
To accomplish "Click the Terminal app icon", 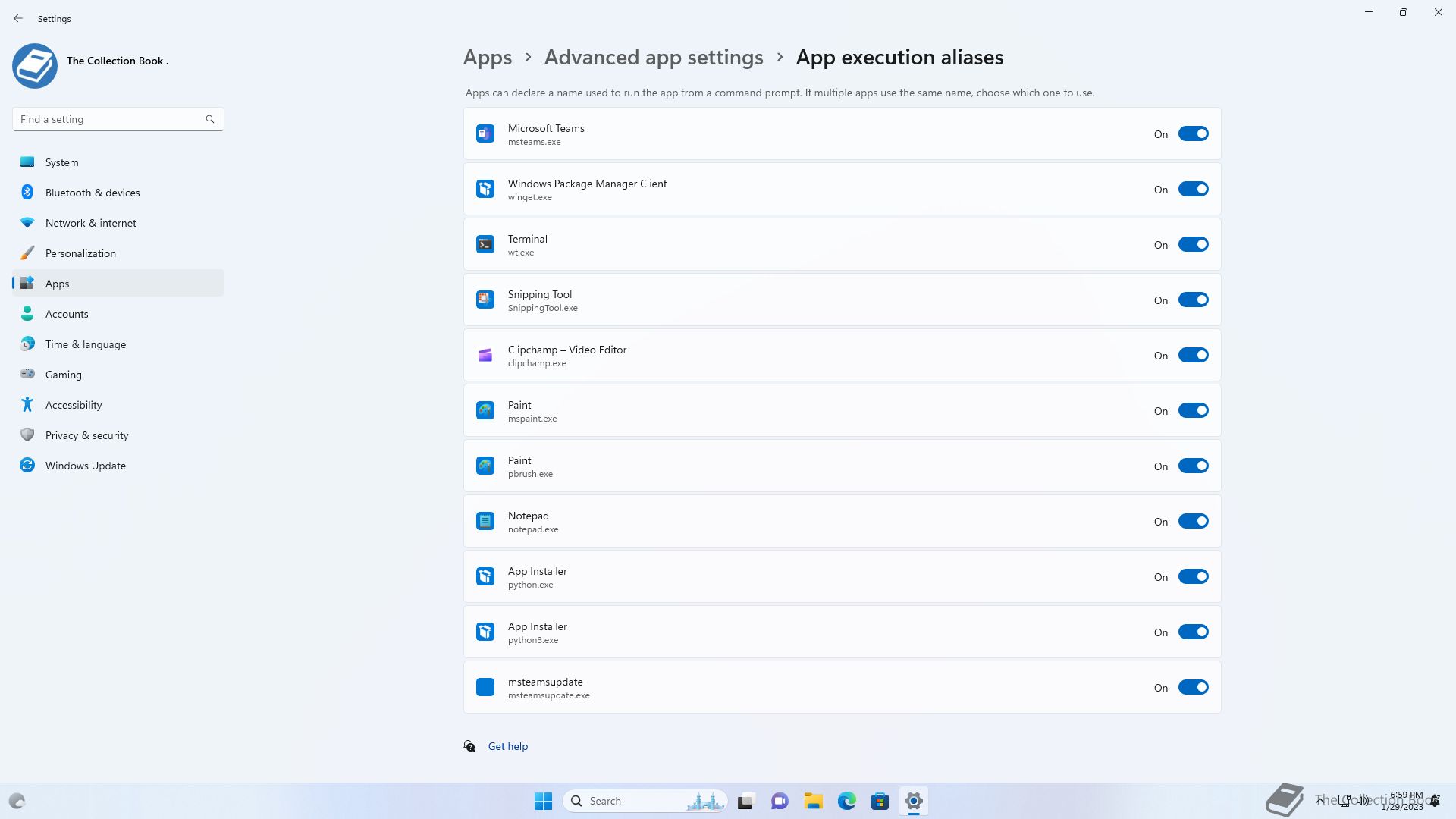I will tap(485, 244).
